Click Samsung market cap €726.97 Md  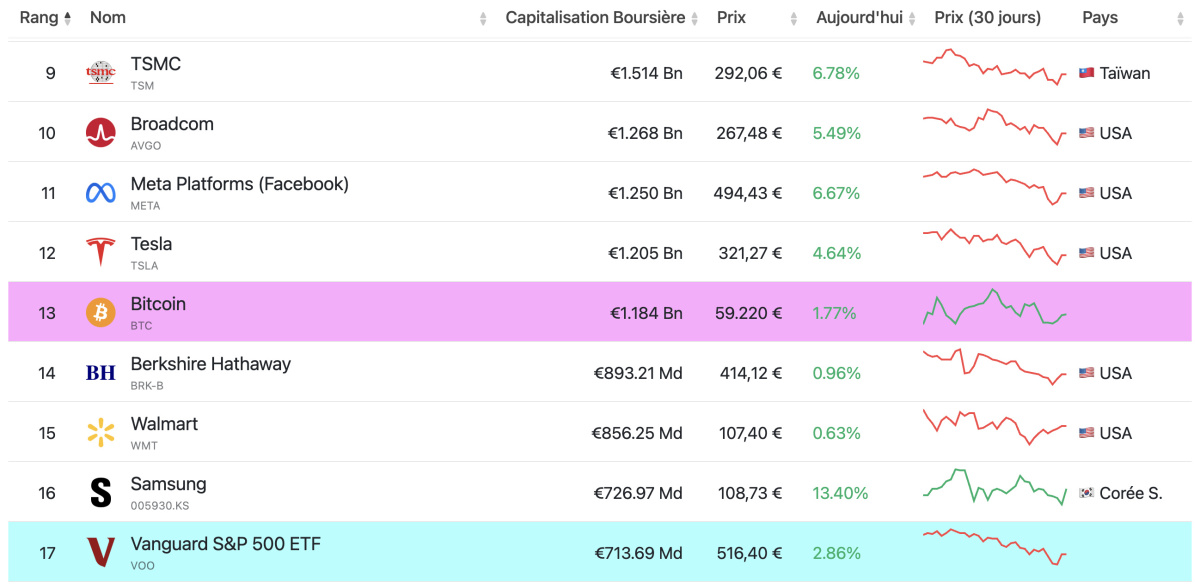point(638,493)
